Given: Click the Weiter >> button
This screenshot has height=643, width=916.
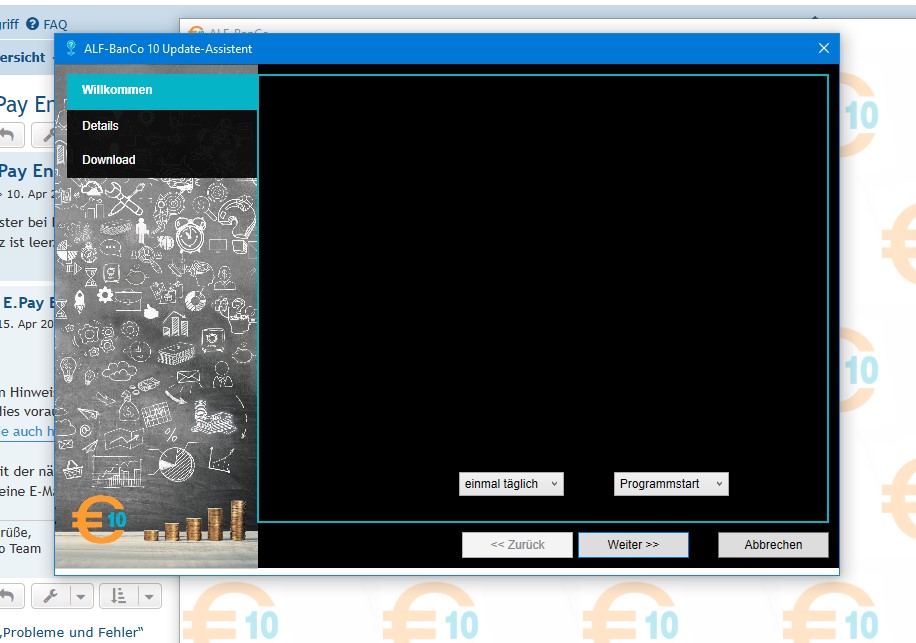Looking at the screenshot, I should click(633, 545).
